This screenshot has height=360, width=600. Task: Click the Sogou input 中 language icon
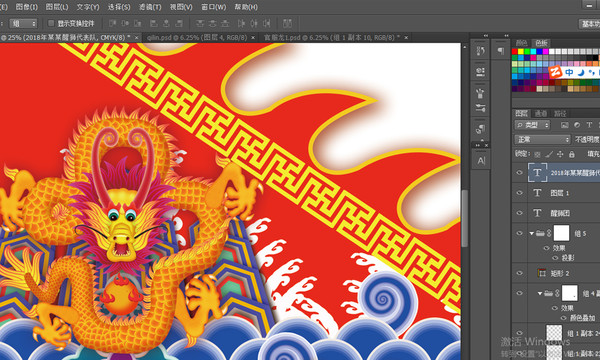[x=569, y=72]
